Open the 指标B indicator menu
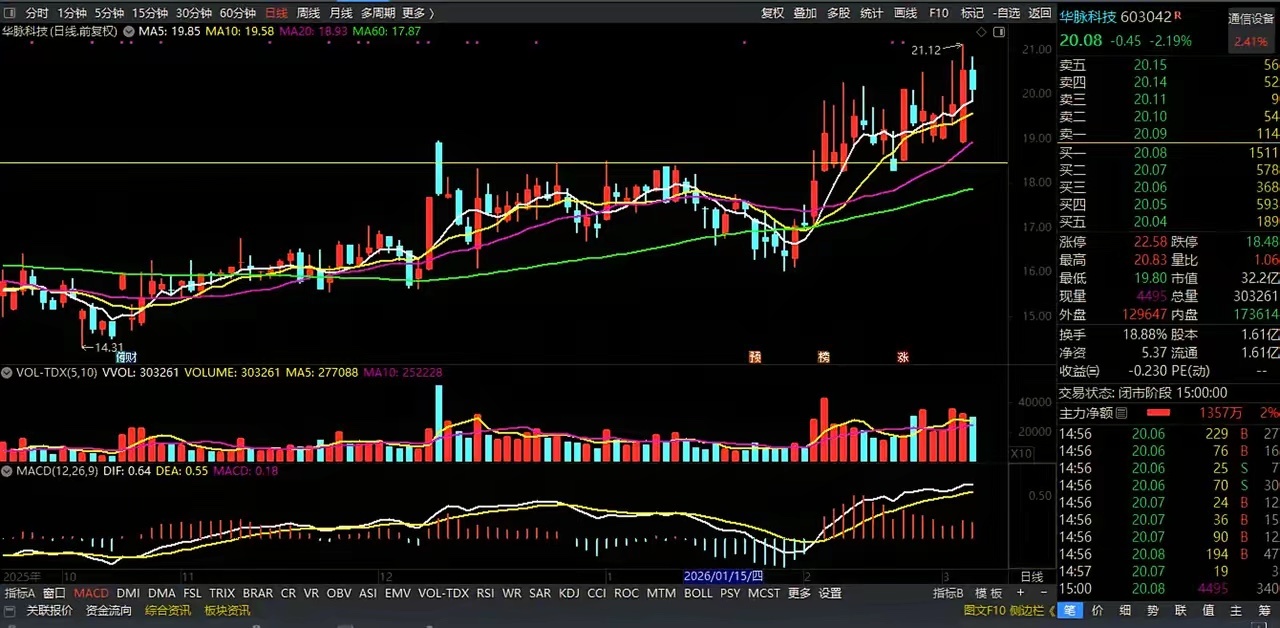Image resolution: width=1280 pixels, height=628 pixels. tap(948, 593)
